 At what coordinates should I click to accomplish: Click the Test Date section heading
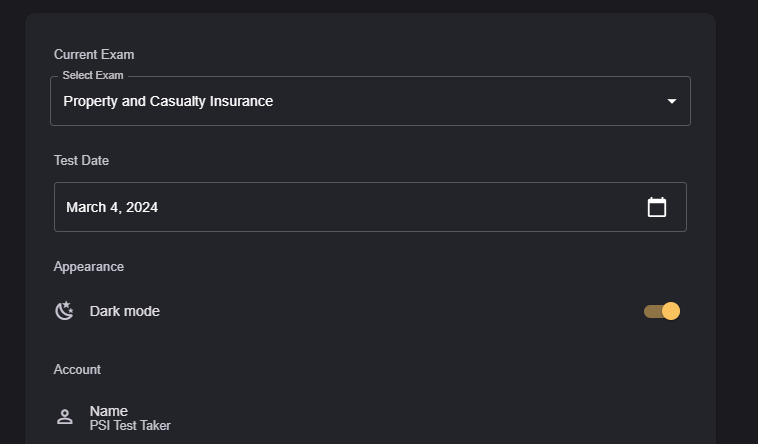[x=82, y=161]
